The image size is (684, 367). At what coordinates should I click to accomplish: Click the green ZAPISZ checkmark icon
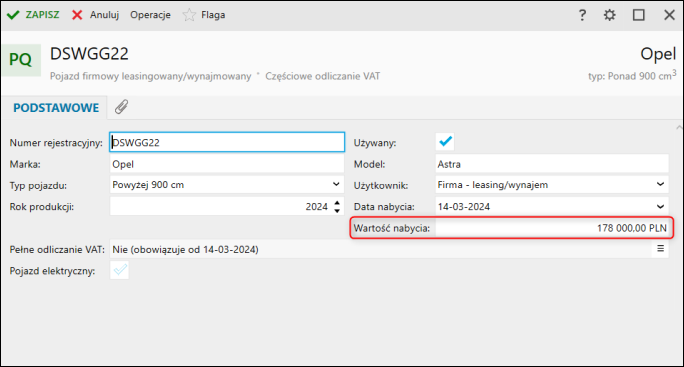point(13,15)
